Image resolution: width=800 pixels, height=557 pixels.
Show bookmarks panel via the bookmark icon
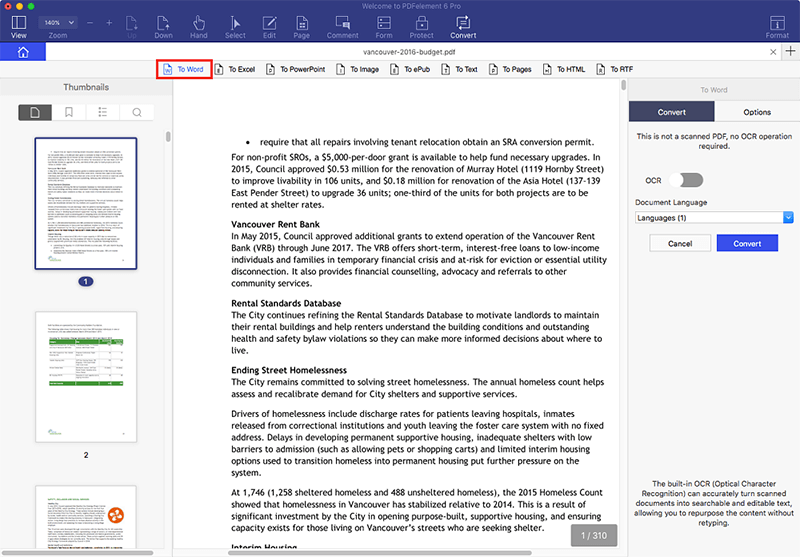(x=68, y=113)
